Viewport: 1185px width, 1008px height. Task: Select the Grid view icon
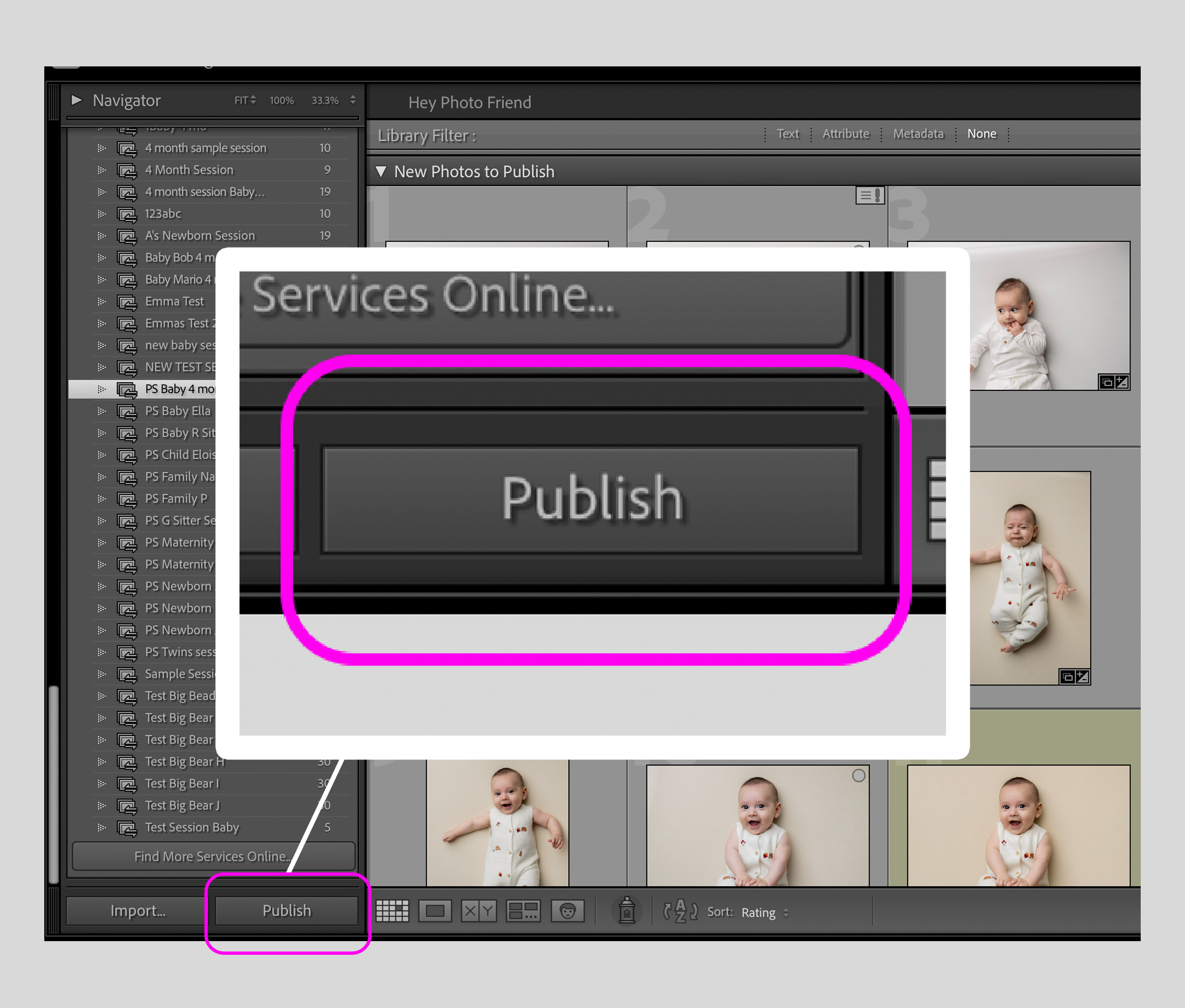coord(393,911)
